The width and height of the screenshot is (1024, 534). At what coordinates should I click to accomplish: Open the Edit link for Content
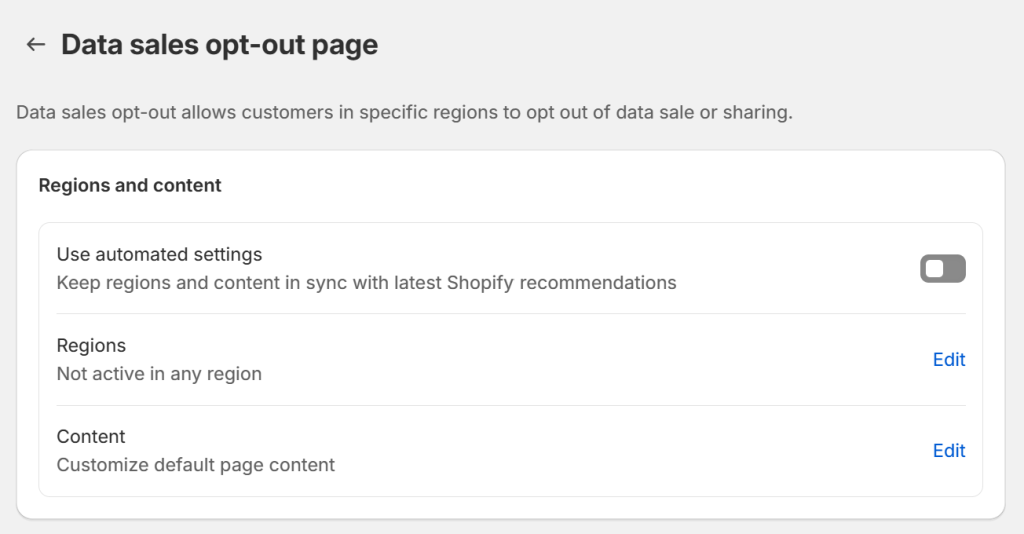pos(948,451)
